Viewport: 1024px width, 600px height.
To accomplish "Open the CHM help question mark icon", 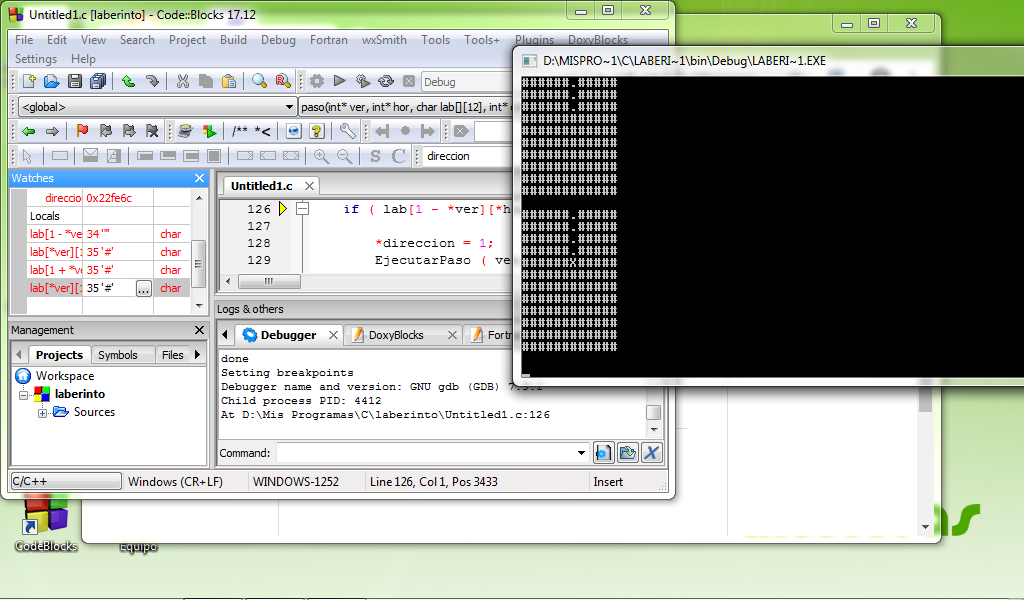I will [317, 131].
